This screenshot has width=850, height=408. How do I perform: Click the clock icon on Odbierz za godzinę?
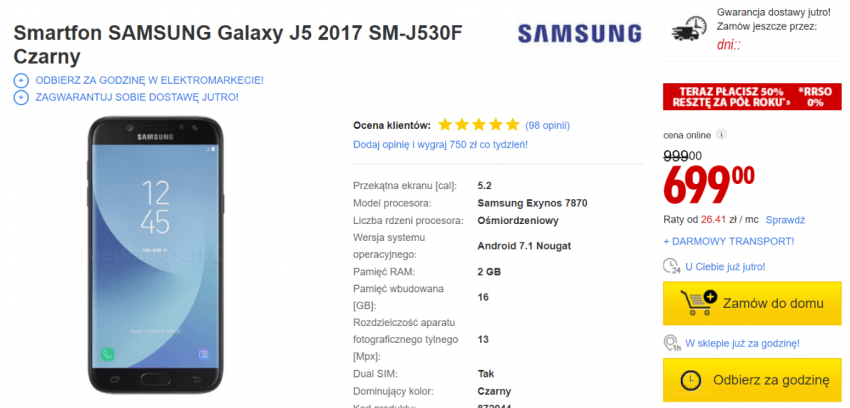(691, 380)
